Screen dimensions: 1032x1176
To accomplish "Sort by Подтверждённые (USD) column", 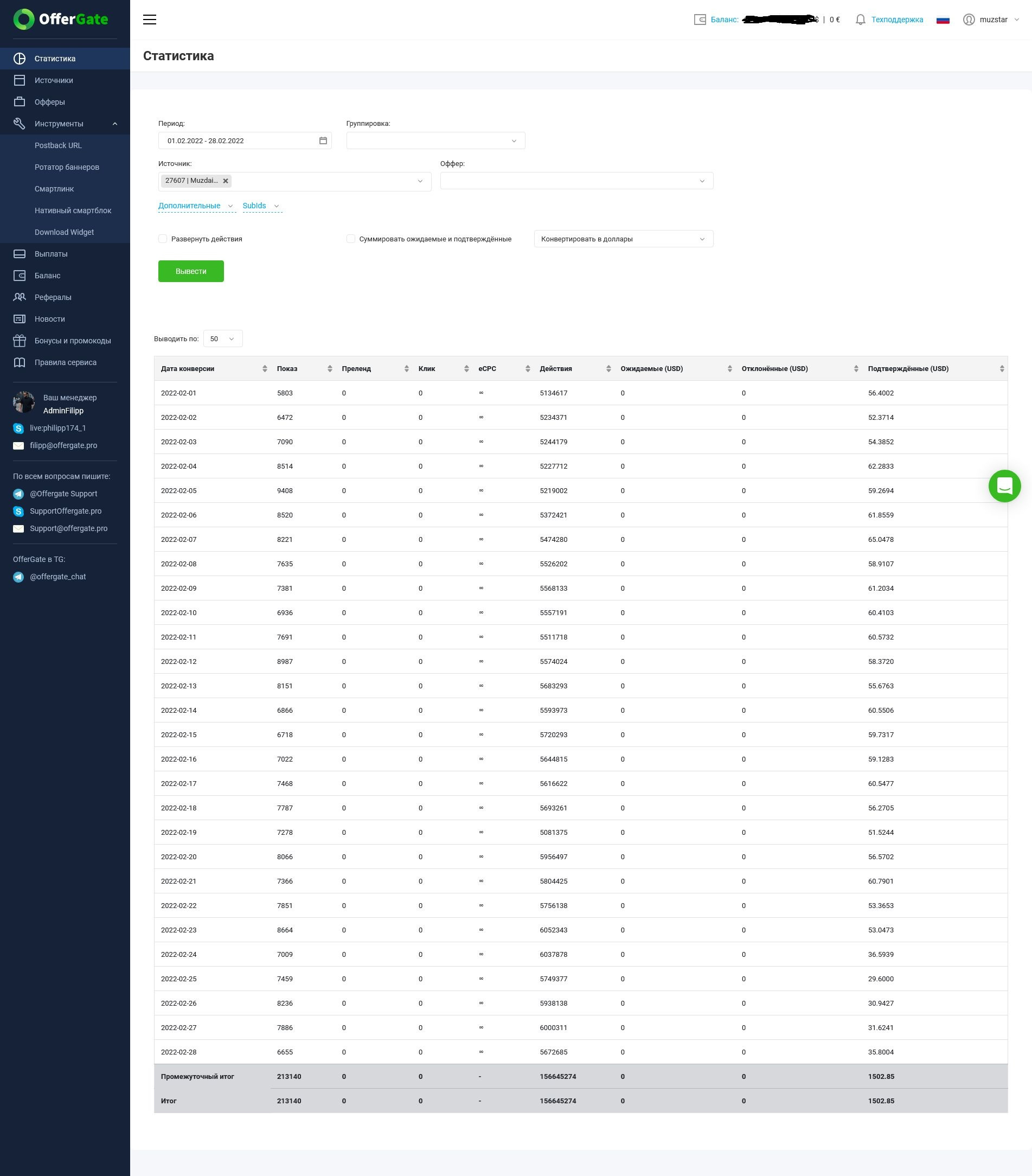I will 1002,369.
